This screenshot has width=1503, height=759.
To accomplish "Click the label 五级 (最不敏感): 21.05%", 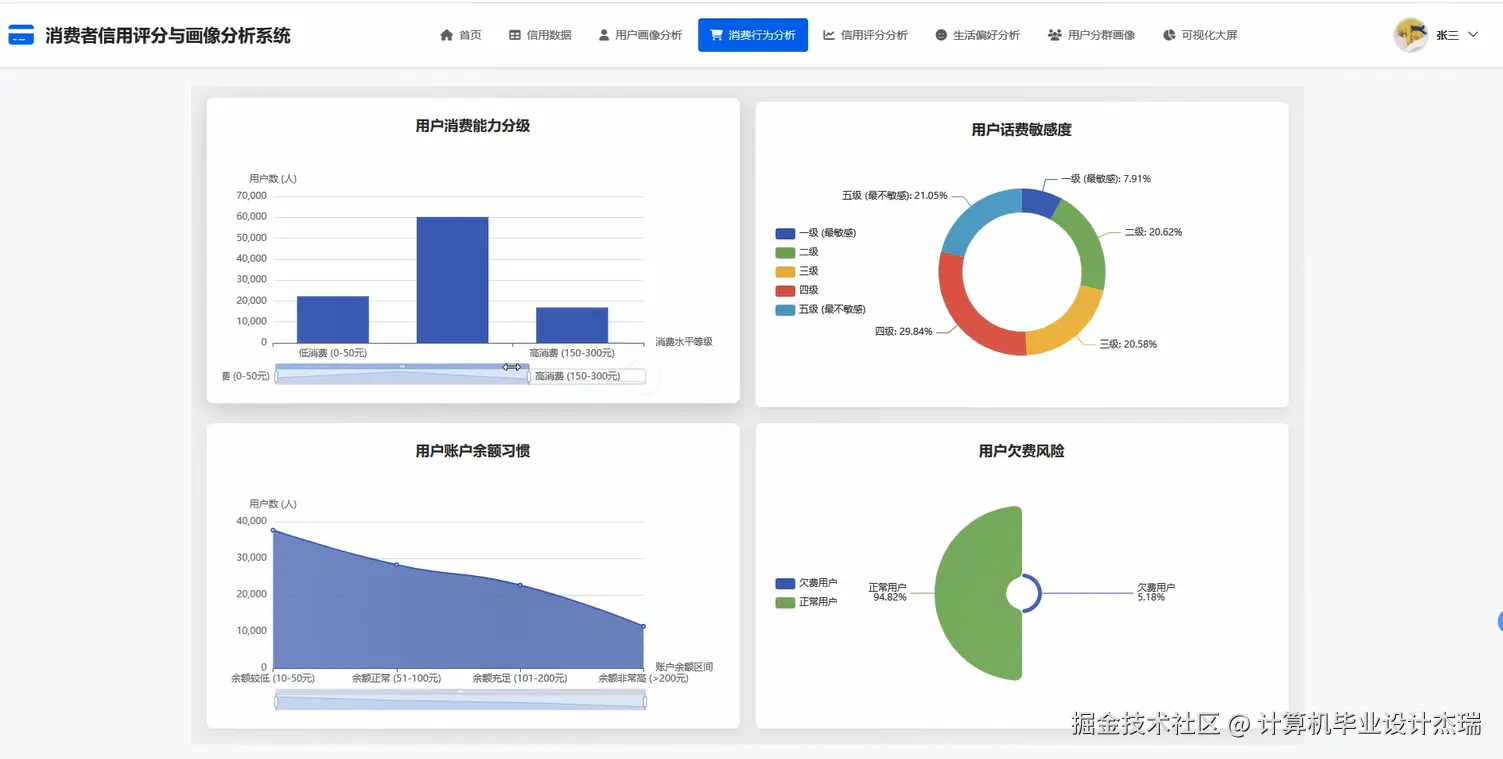I will [894, 196].
